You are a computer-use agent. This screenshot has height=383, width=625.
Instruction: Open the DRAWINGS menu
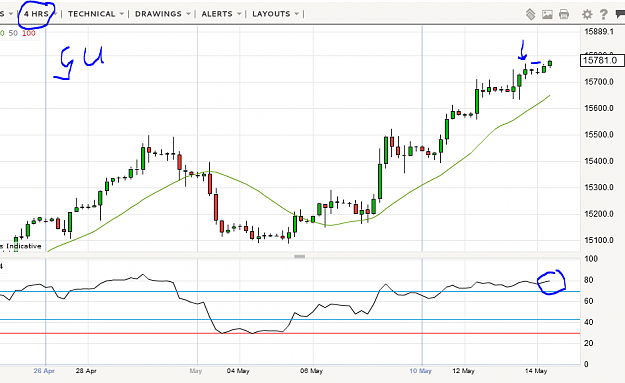pyautogui.click(x=158, y=14)
